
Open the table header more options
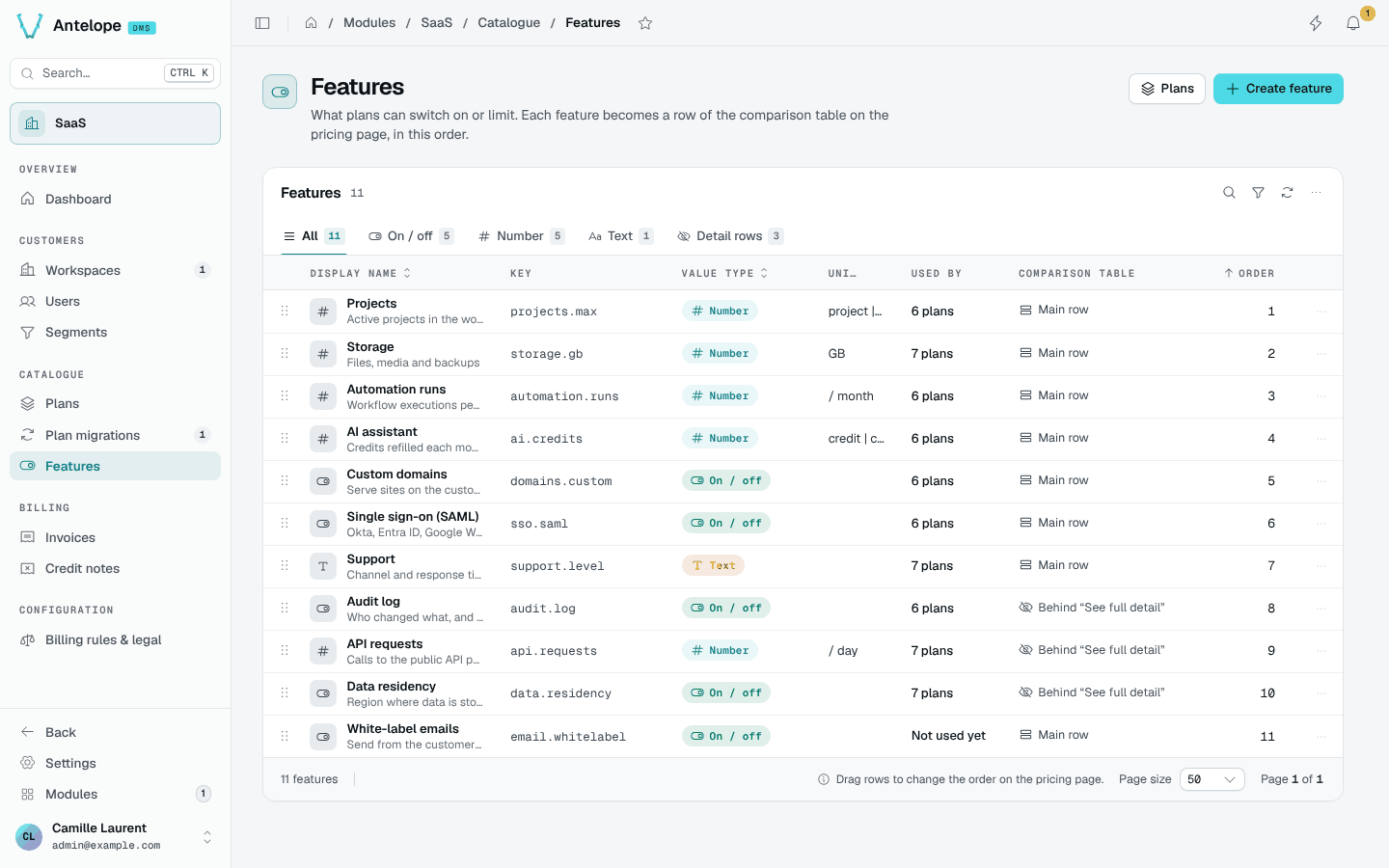pos(1316,193)
